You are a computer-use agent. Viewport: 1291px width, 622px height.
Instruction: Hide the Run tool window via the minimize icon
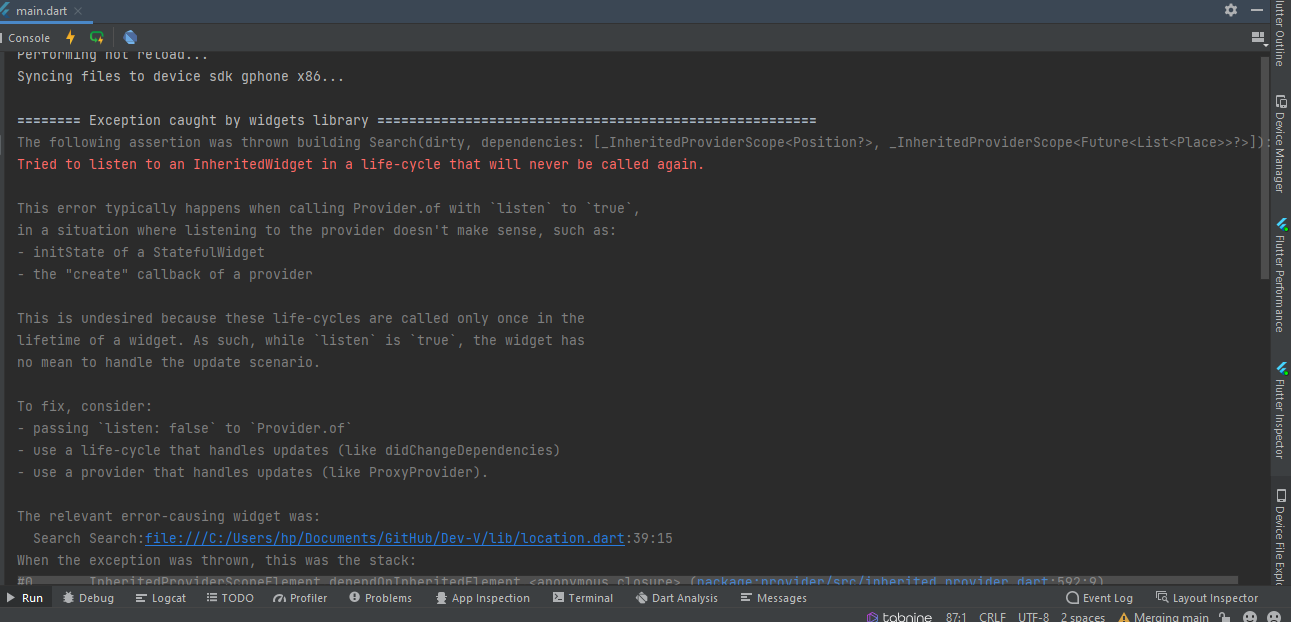tap(1258, 10)
